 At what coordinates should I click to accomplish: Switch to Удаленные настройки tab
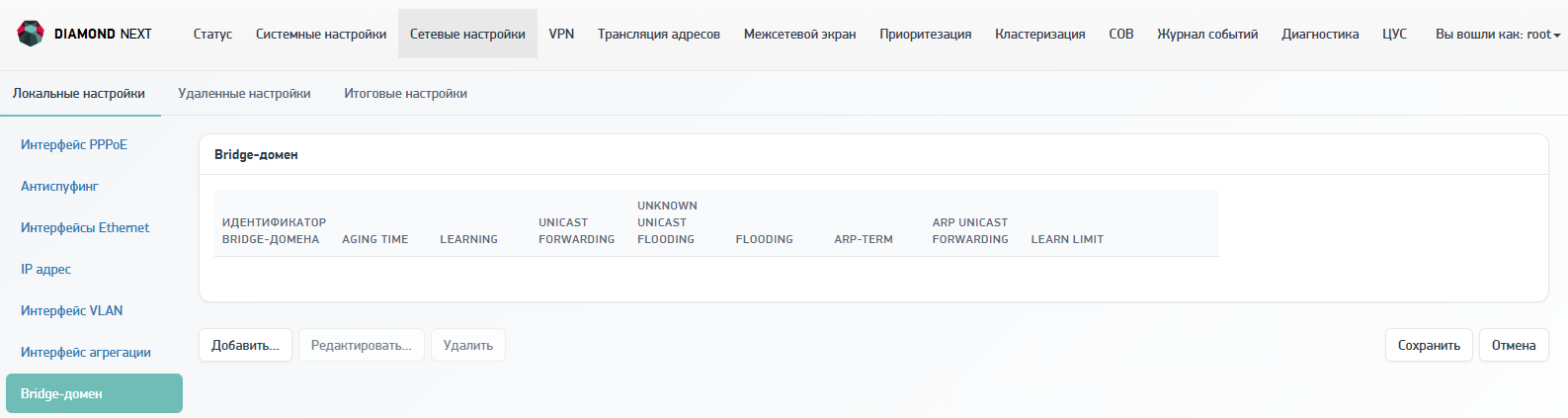point(244,93)
